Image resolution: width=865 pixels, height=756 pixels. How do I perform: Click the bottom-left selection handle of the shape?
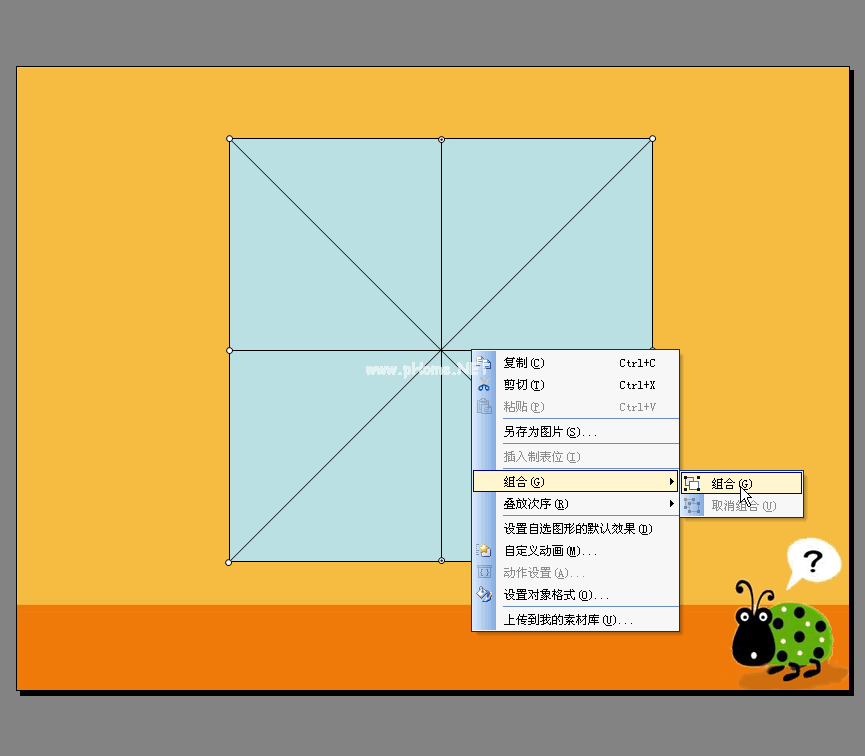229,562
